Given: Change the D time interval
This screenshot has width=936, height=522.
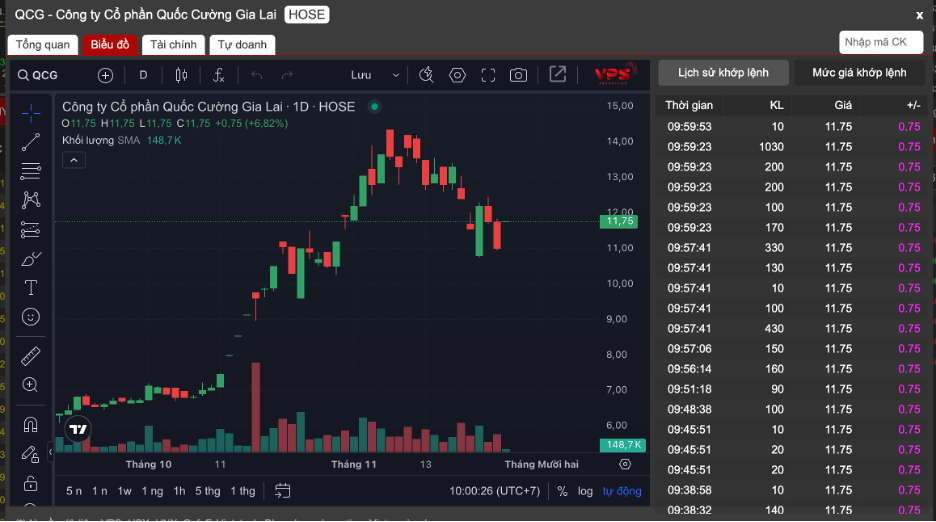Looking at the screenshot, I should [143, 75].
